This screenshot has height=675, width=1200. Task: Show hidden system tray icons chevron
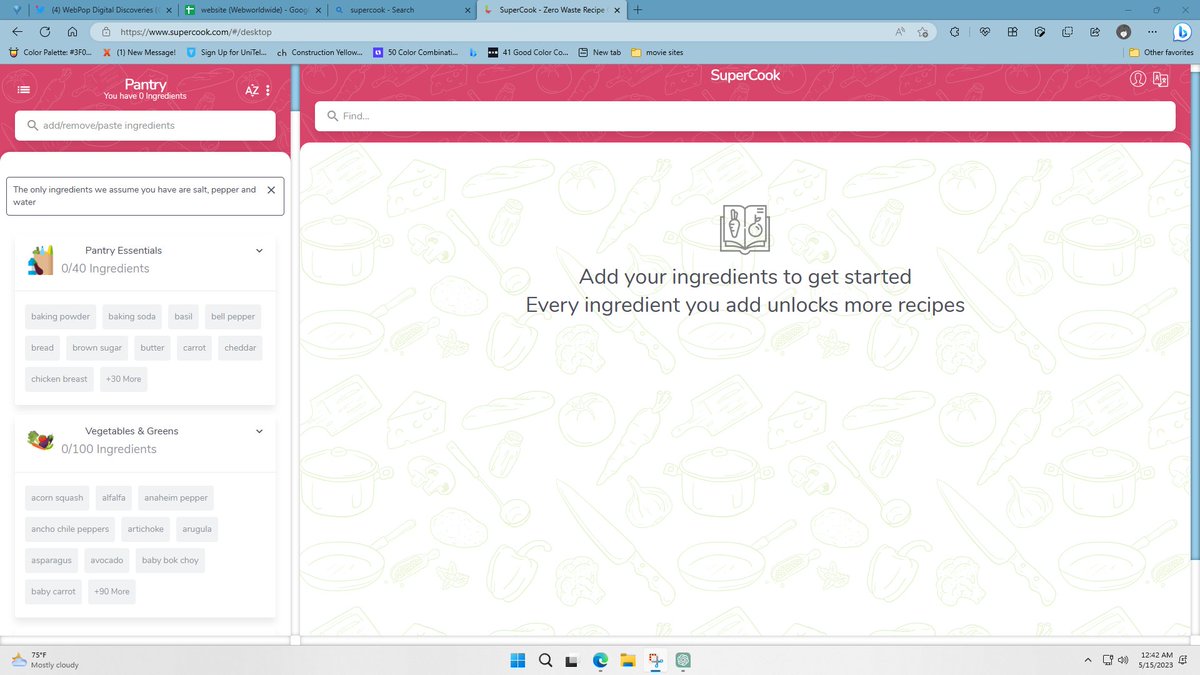[x=1088, y=660]
